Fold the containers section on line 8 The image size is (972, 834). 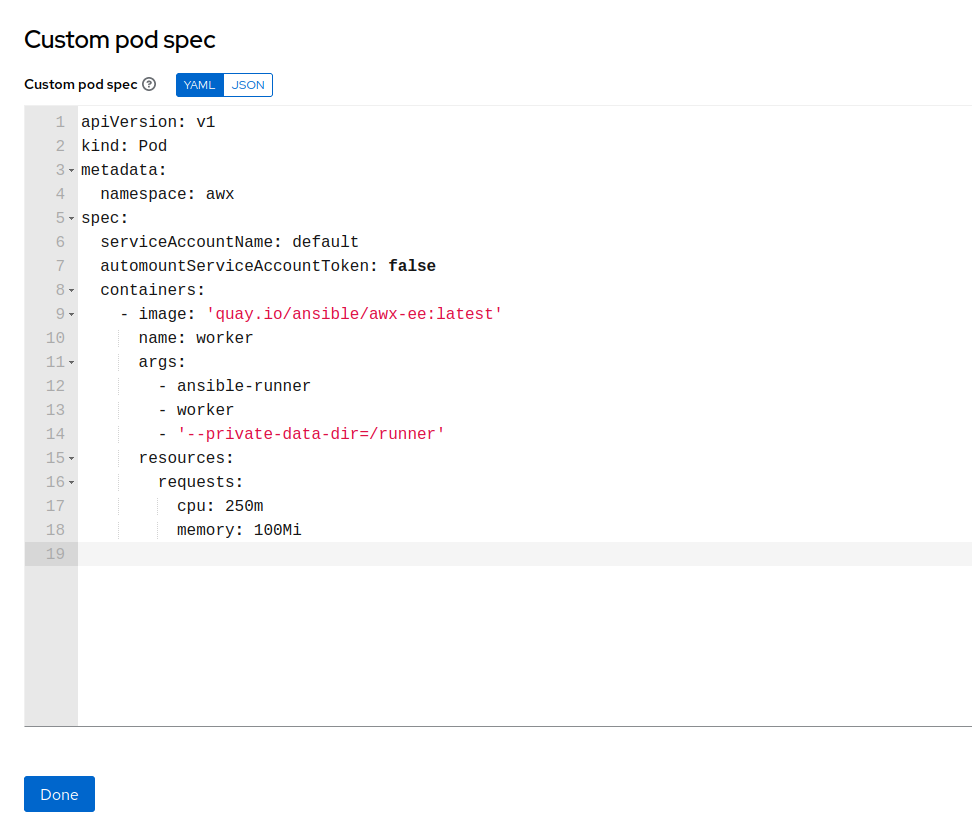pos(71,290)
